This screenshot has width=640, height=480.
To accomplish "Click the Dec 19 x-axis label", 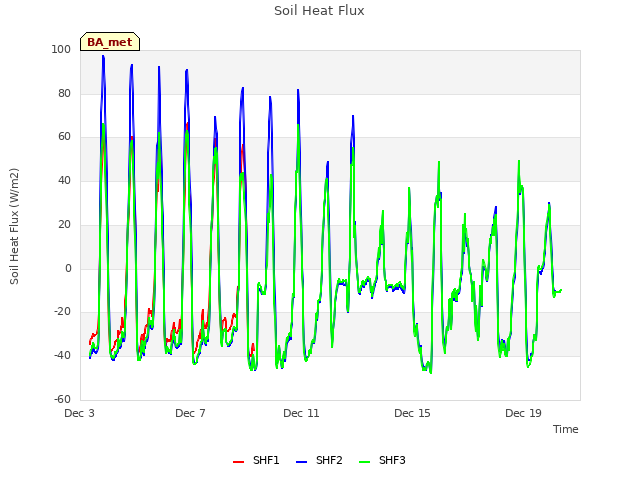I will tap(523, 413).
